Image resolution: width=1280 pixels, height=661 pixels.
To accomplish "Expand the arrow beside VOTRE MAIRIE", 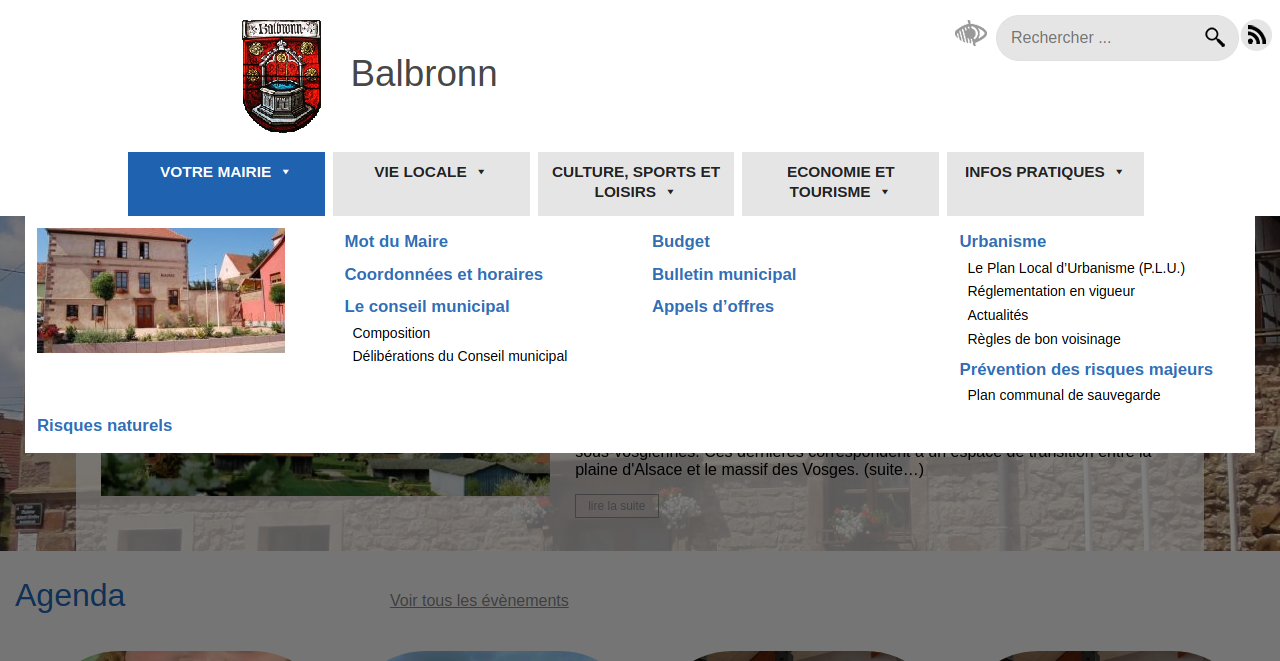I will click(x=286, y=172).
